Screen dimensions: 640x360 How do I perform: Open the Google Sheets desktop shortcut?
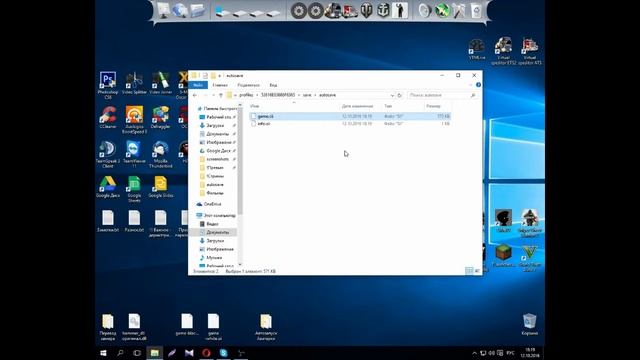pyautogui.click(x=134, y=189)
